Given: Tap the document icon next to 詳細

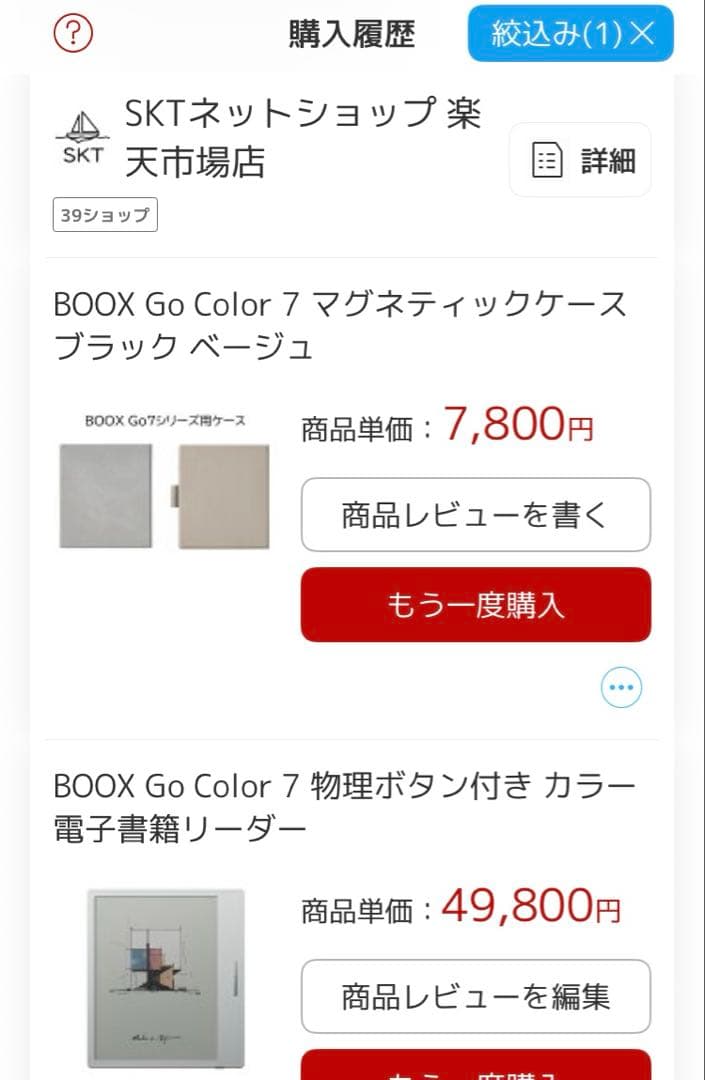Looking at the screenshot, I should (x=548, y=159).
